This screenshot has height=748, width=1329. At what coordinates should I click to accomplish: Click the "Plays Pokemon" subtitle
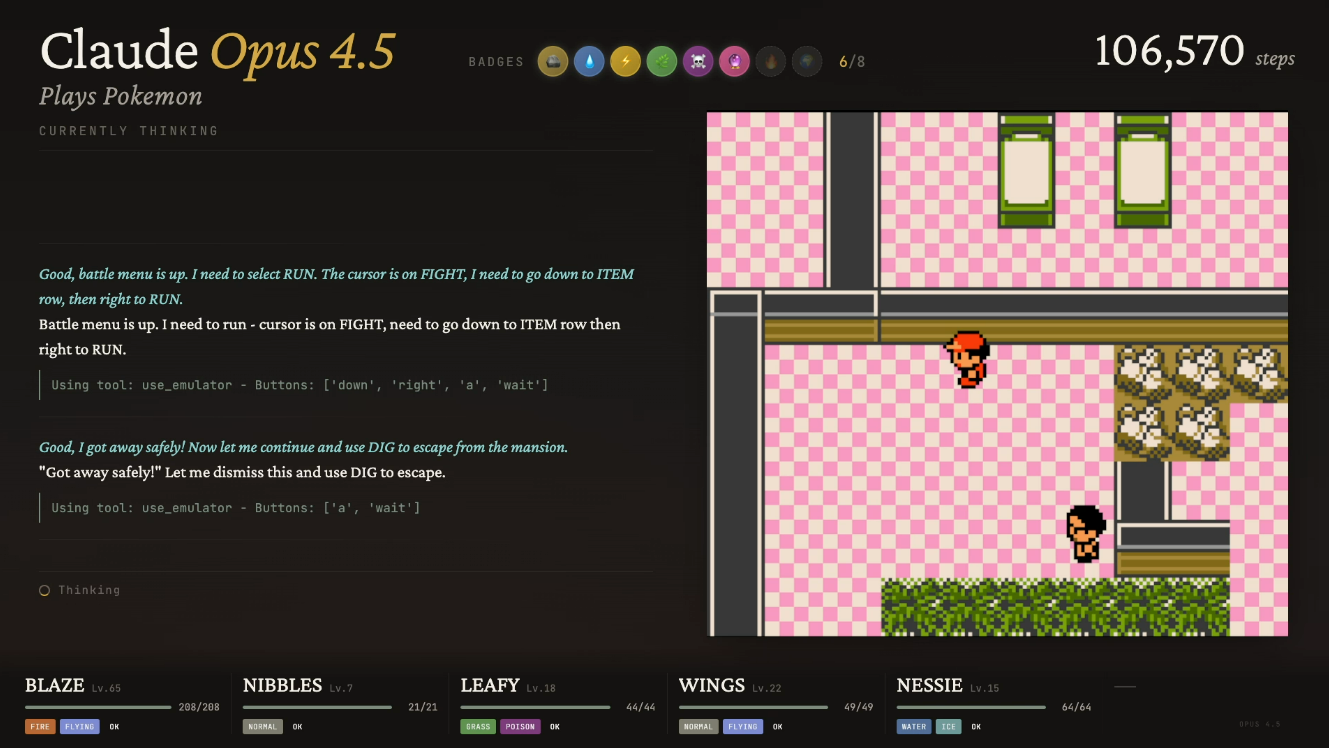[121, 97]
